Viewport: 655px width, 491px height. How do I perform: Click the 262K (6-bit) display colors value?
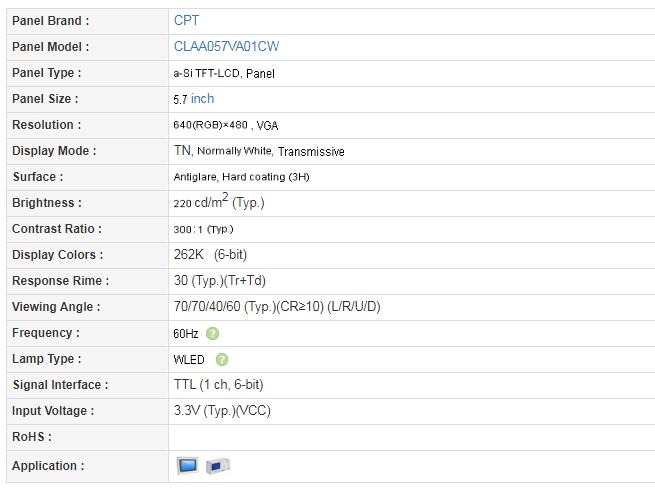coord(210,255)
